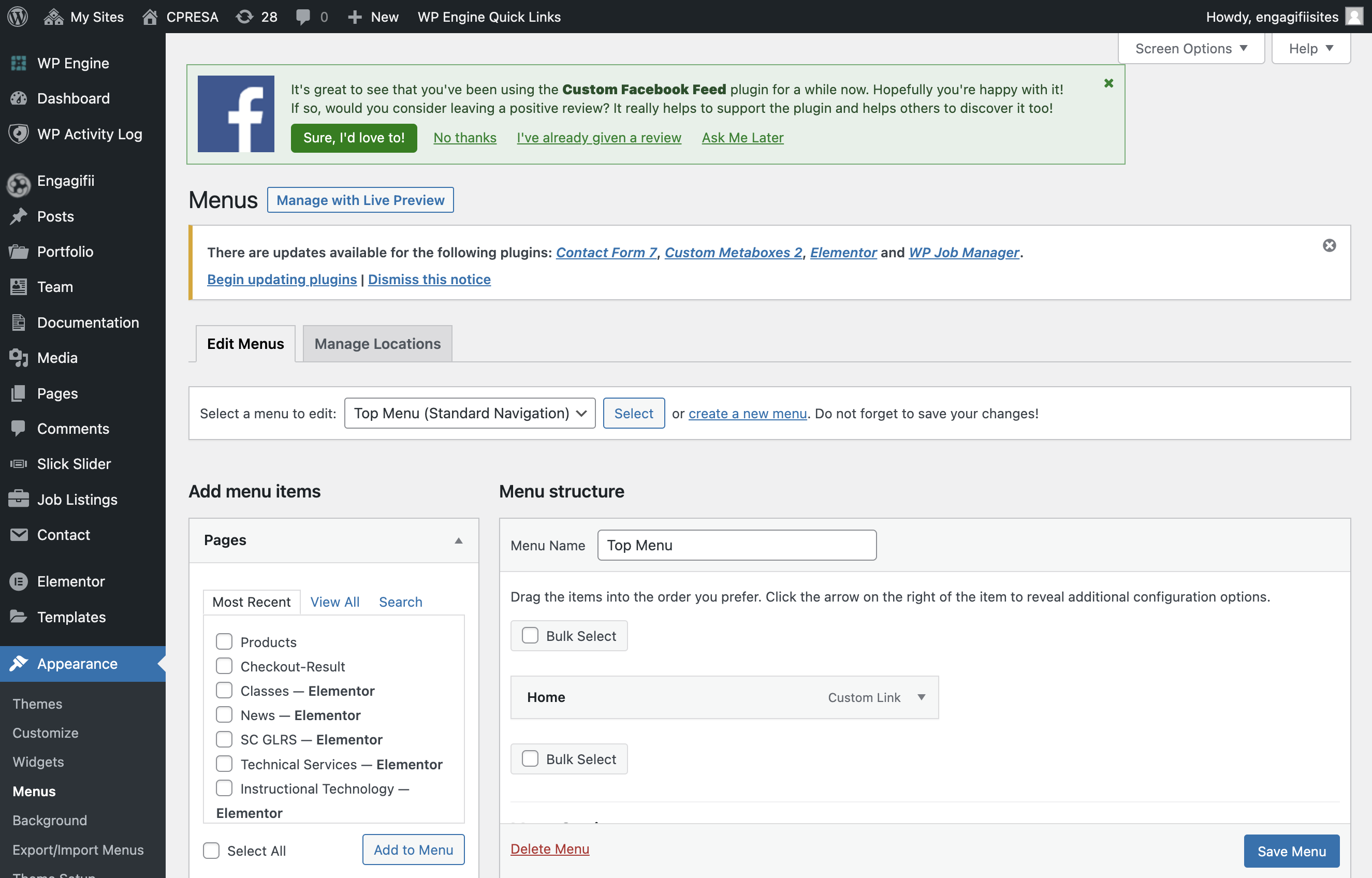Select the Search pages tab

pos(400,602)
